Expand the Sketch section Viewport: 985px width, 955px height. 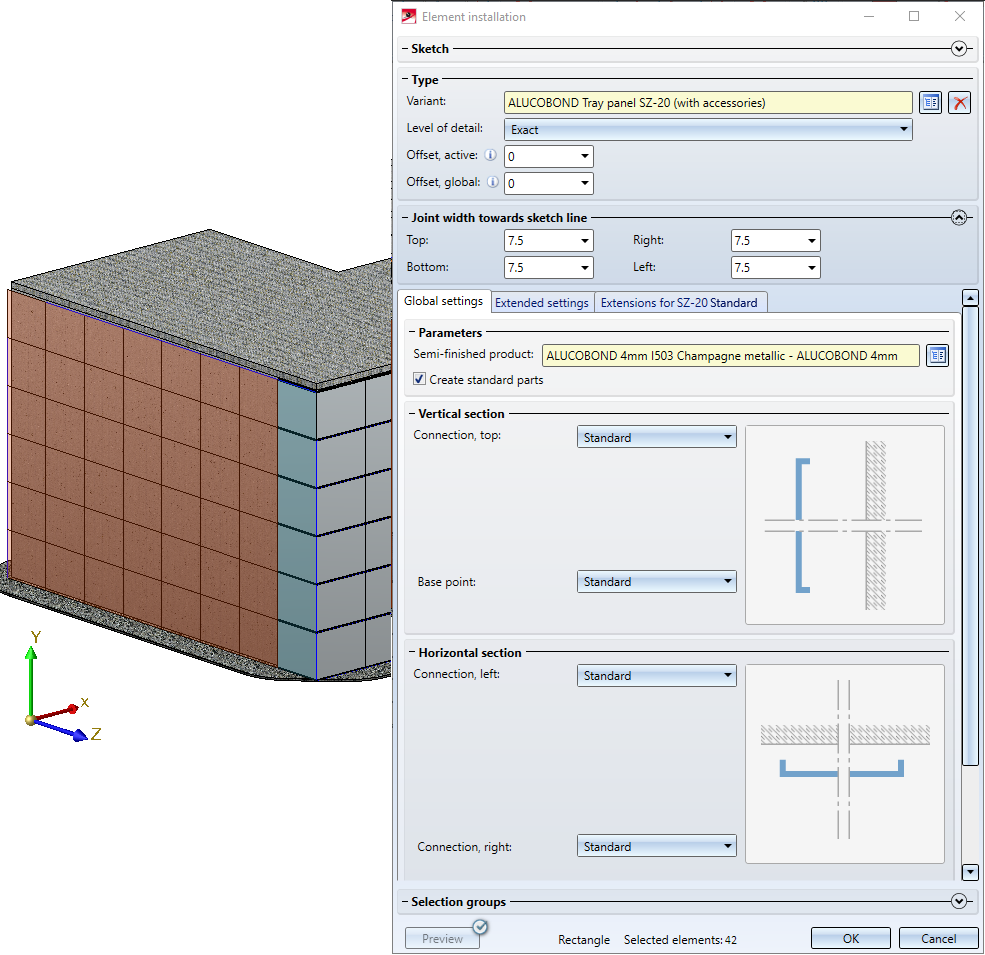959,49
